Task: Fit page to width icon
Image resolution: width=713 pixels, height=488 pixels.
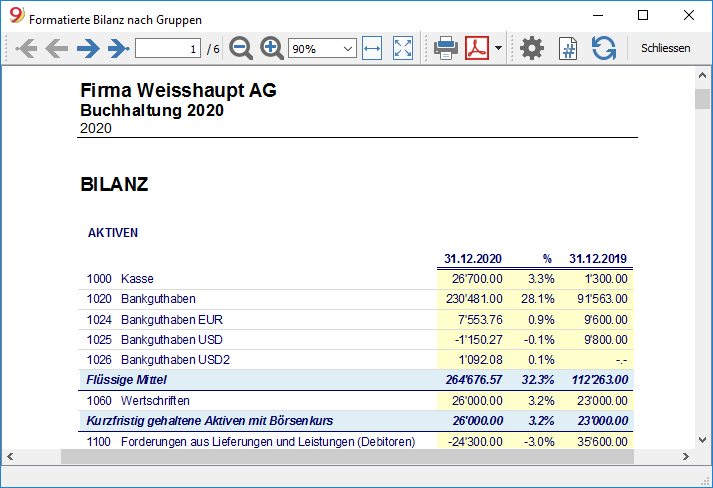Action: [x=372, y=48]
